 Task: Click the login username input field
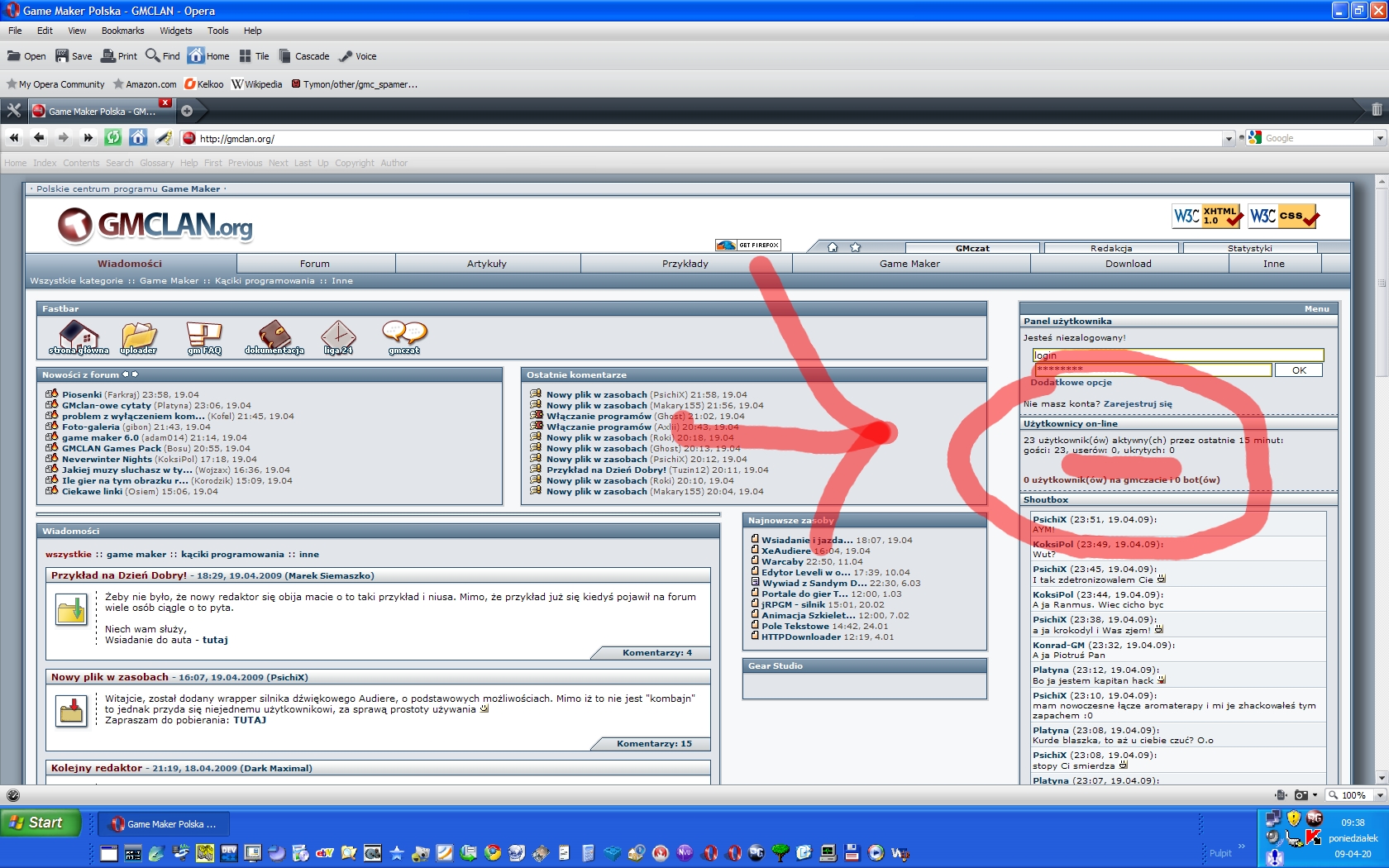tap(1177, 355)
